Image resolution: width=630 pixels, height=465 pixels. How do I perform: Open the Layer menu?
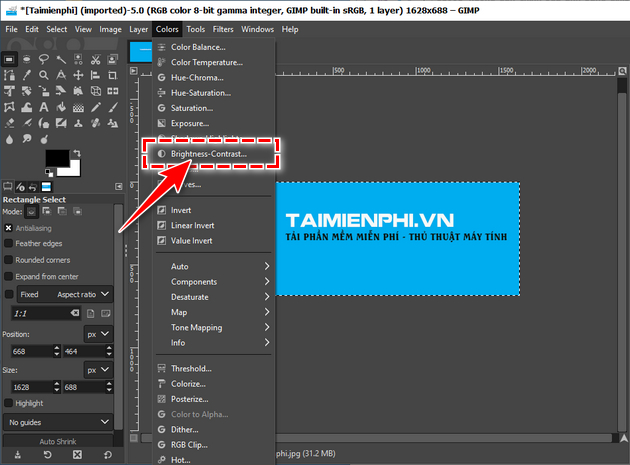tap(139, 29)
